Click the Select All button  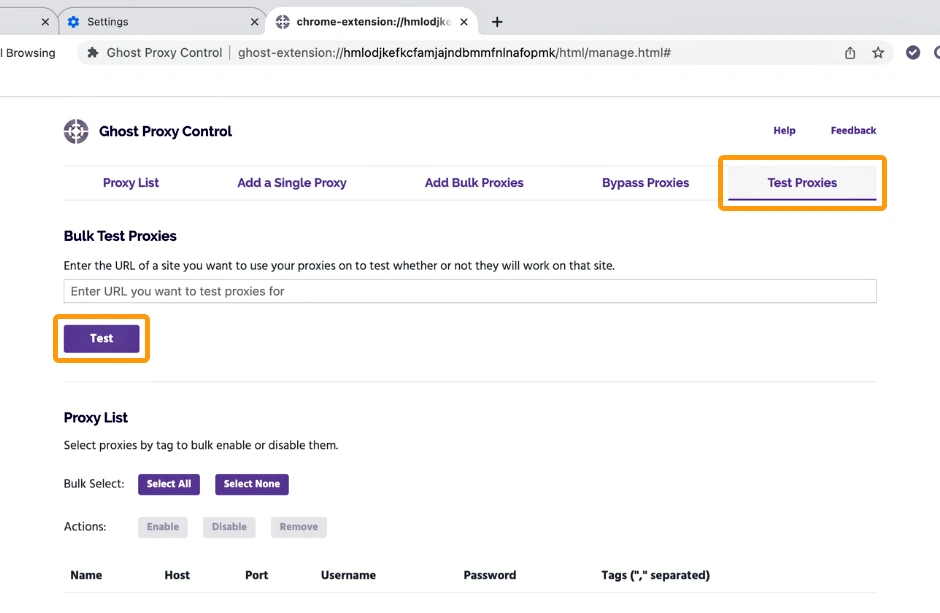click(169, 484)
